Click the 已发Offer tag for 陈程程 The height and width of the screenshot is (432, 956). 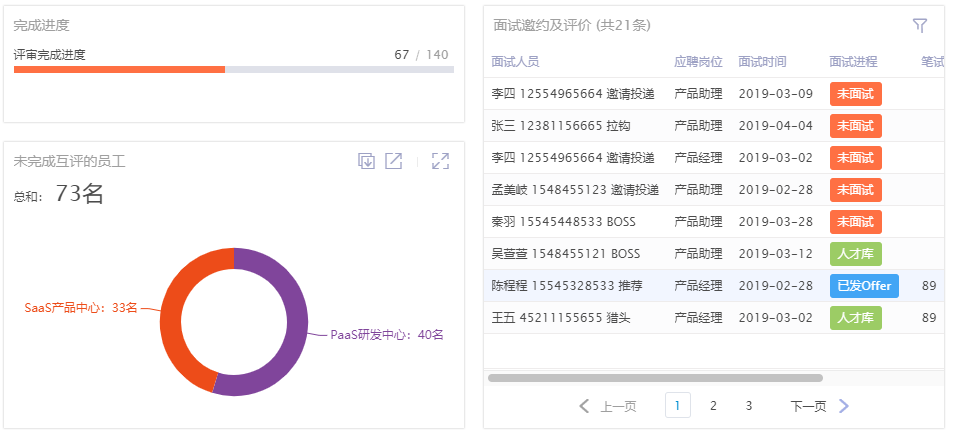coord(864,286)
